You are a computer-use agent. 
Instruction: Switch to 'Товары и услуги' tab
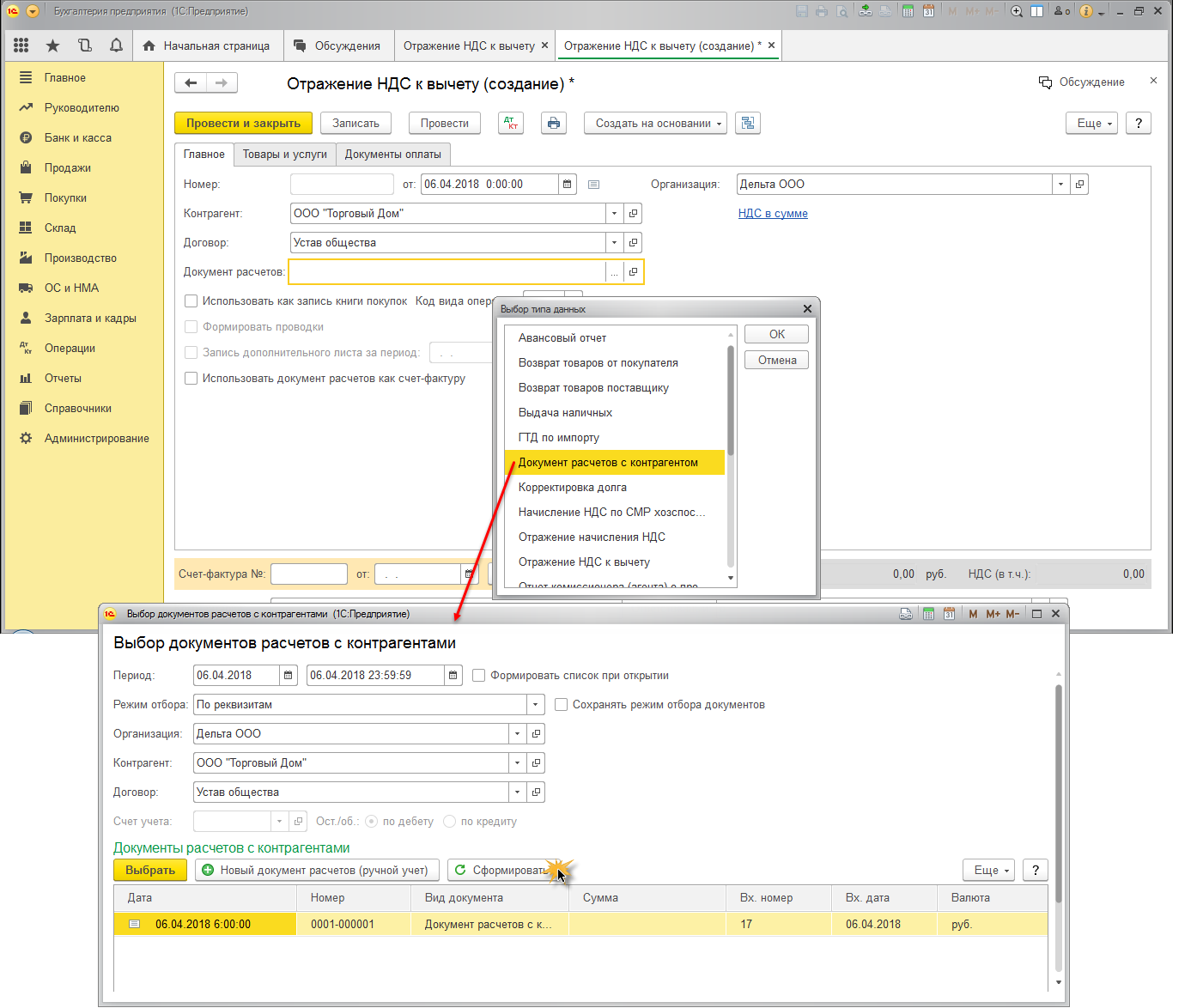coord(284,155)
